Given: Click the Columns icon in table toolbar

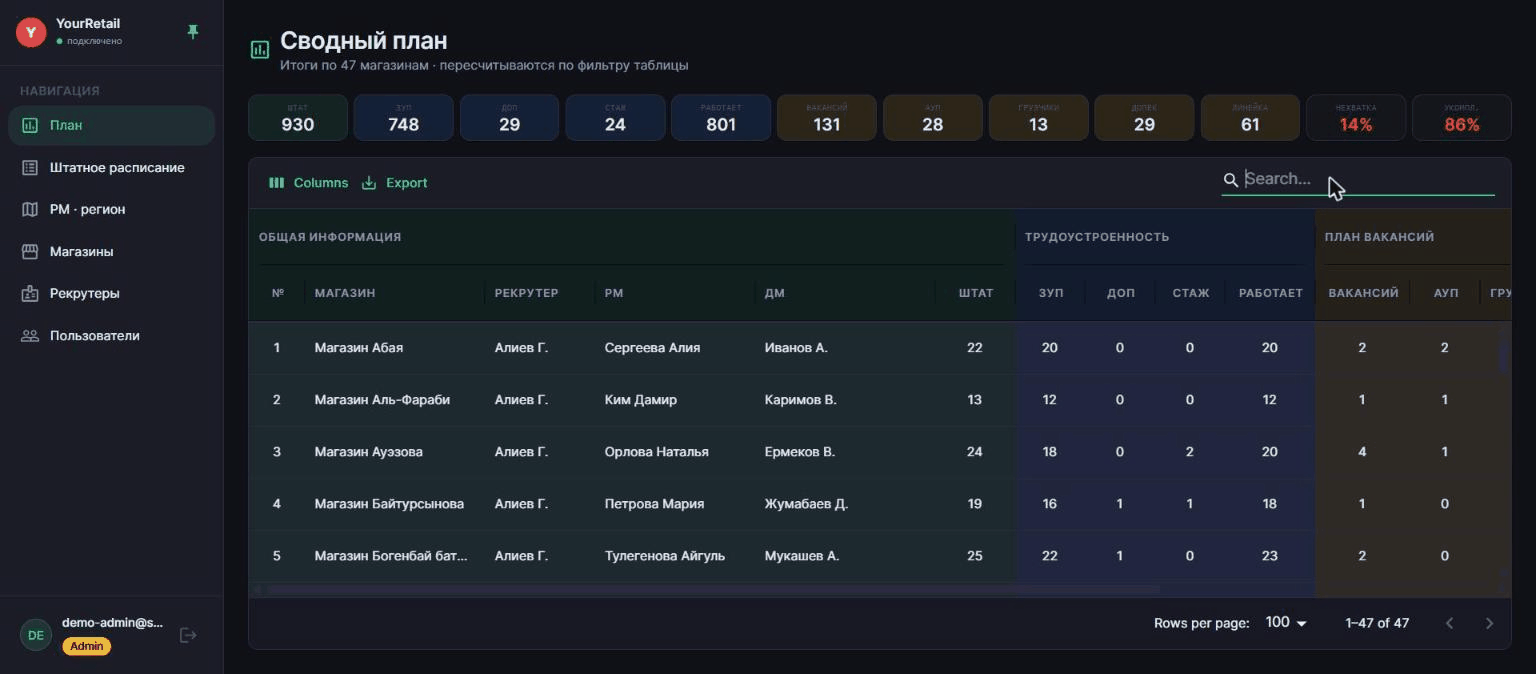Looking at the screenshot, I should [x=277, y=183].
